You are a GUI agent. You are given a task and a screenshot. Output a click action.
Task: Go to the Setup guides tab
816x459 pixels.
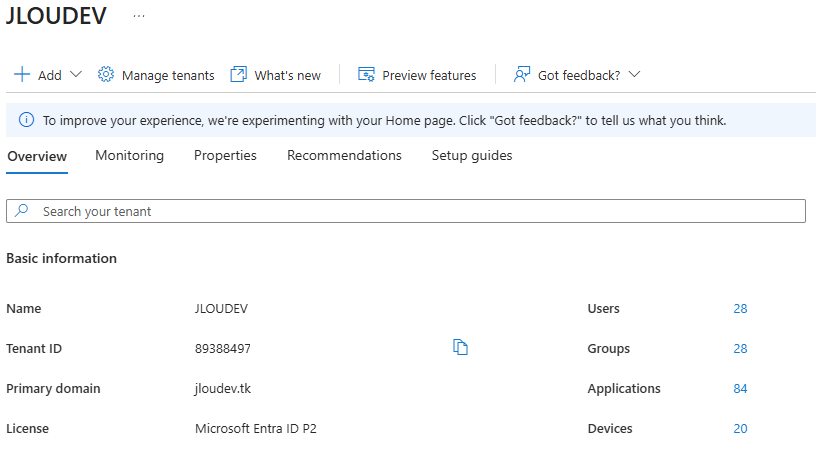coord(472,156)
